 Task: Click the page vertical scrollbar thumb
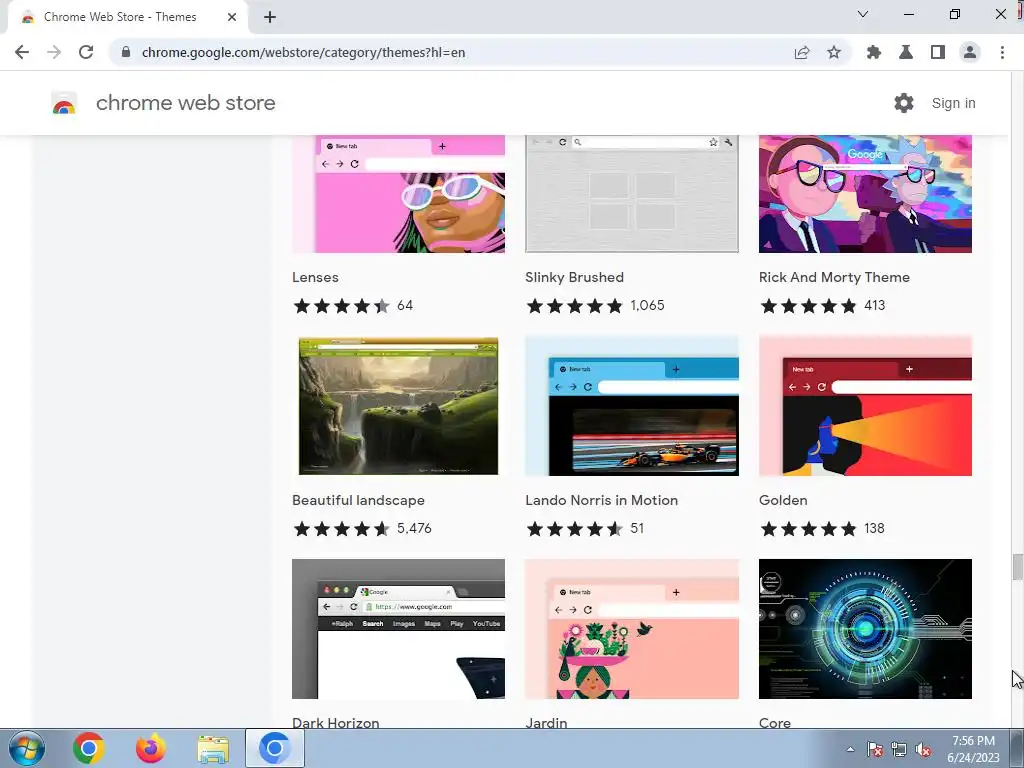tap(1017, 566)
